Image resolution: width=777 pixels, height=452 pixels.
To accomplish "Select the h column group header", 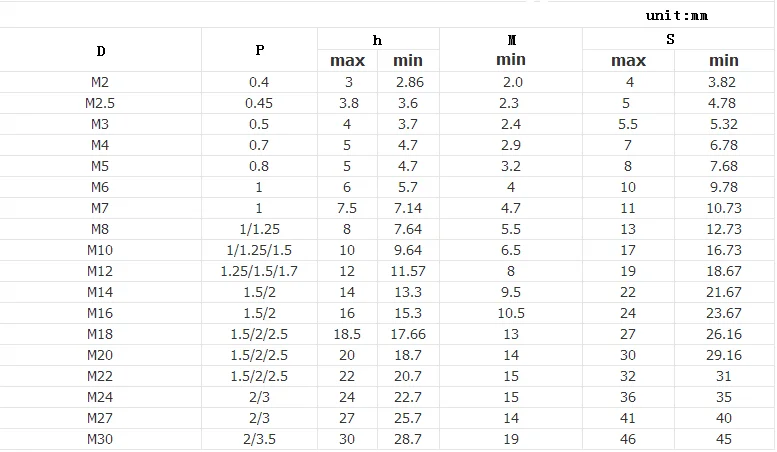I will click(x=377, y=40).
